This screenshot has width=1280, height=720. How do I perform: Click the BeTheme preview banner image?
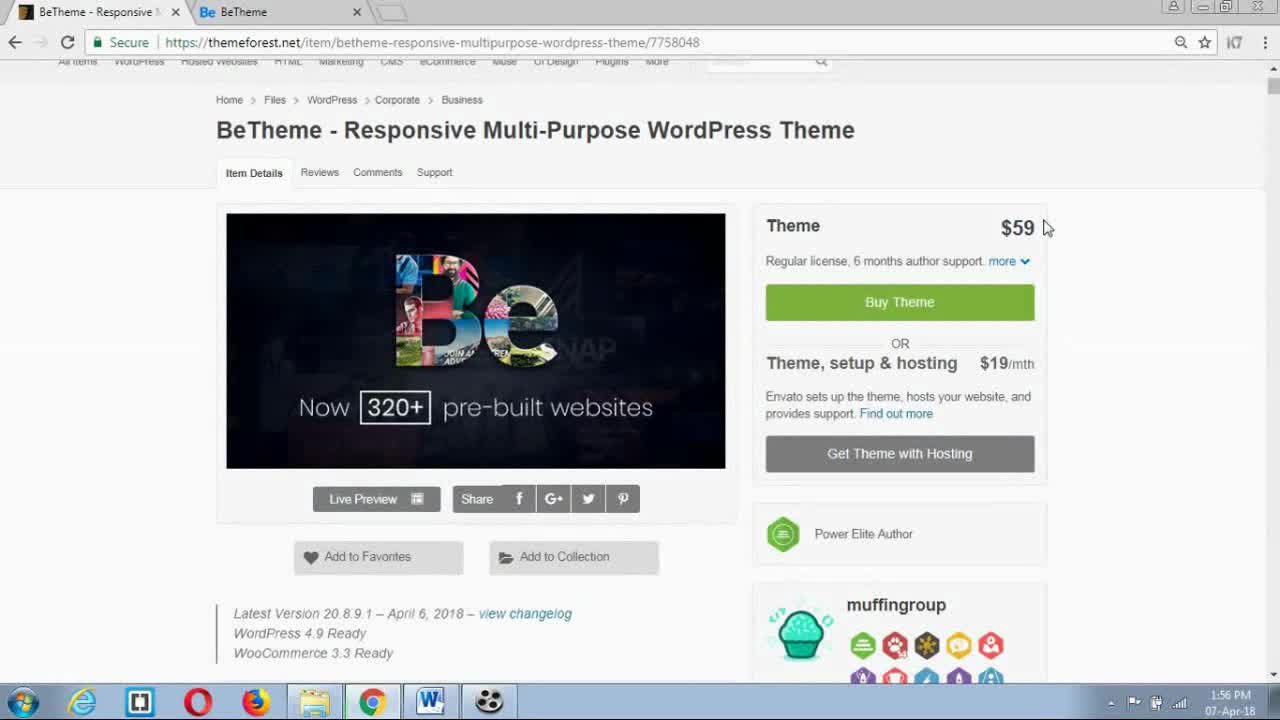(476, 341)
